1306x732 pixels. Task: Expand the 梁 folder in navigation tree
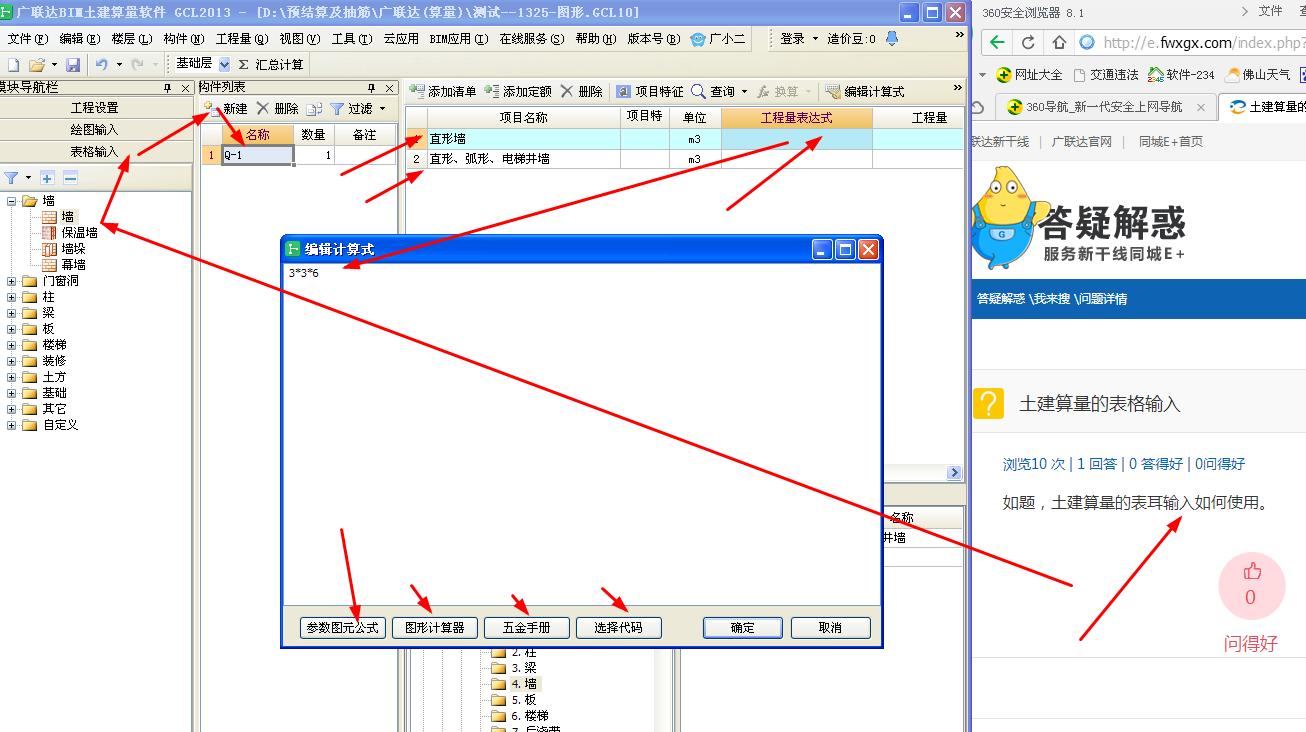[x=12, y=313]
